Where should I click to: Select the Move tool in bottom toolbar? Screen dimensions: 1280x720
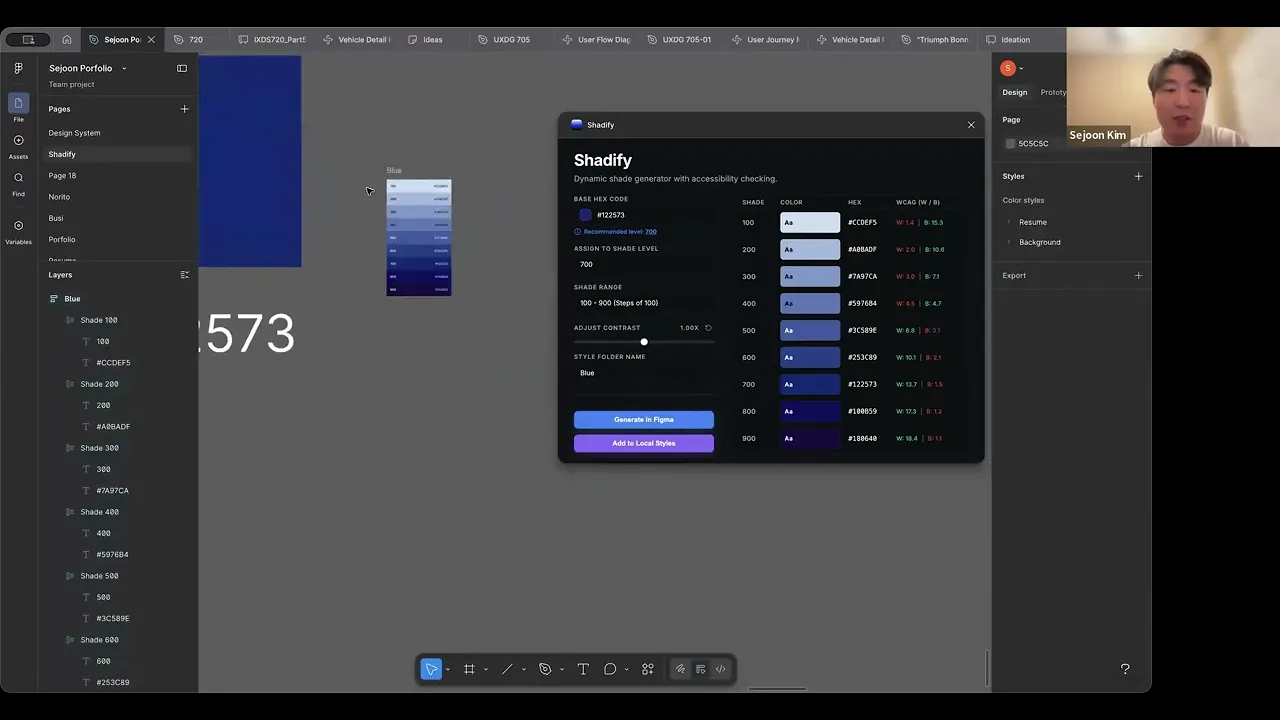(x=431, y=669)
